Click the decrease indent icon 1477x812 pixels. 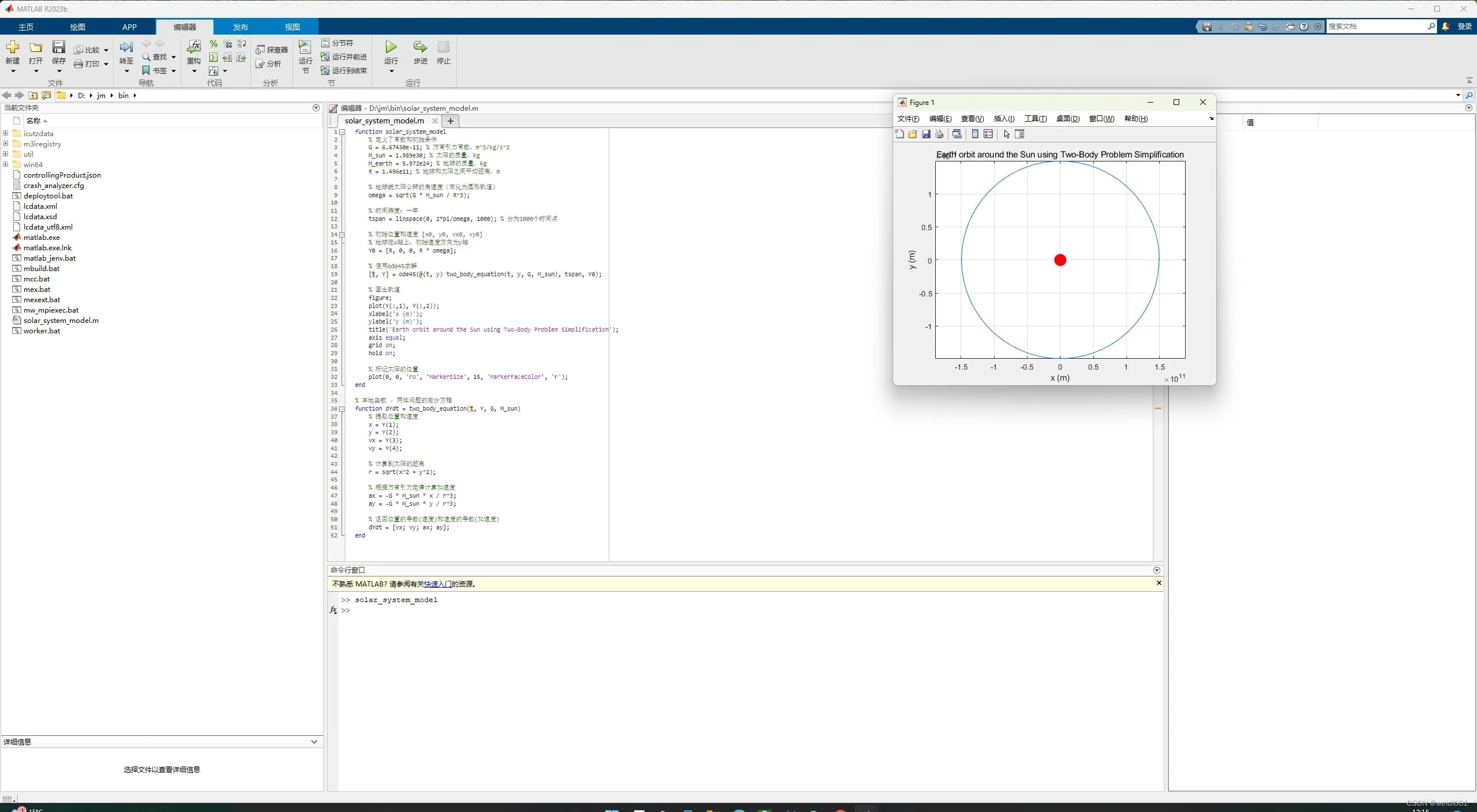[x=242, y=58]
